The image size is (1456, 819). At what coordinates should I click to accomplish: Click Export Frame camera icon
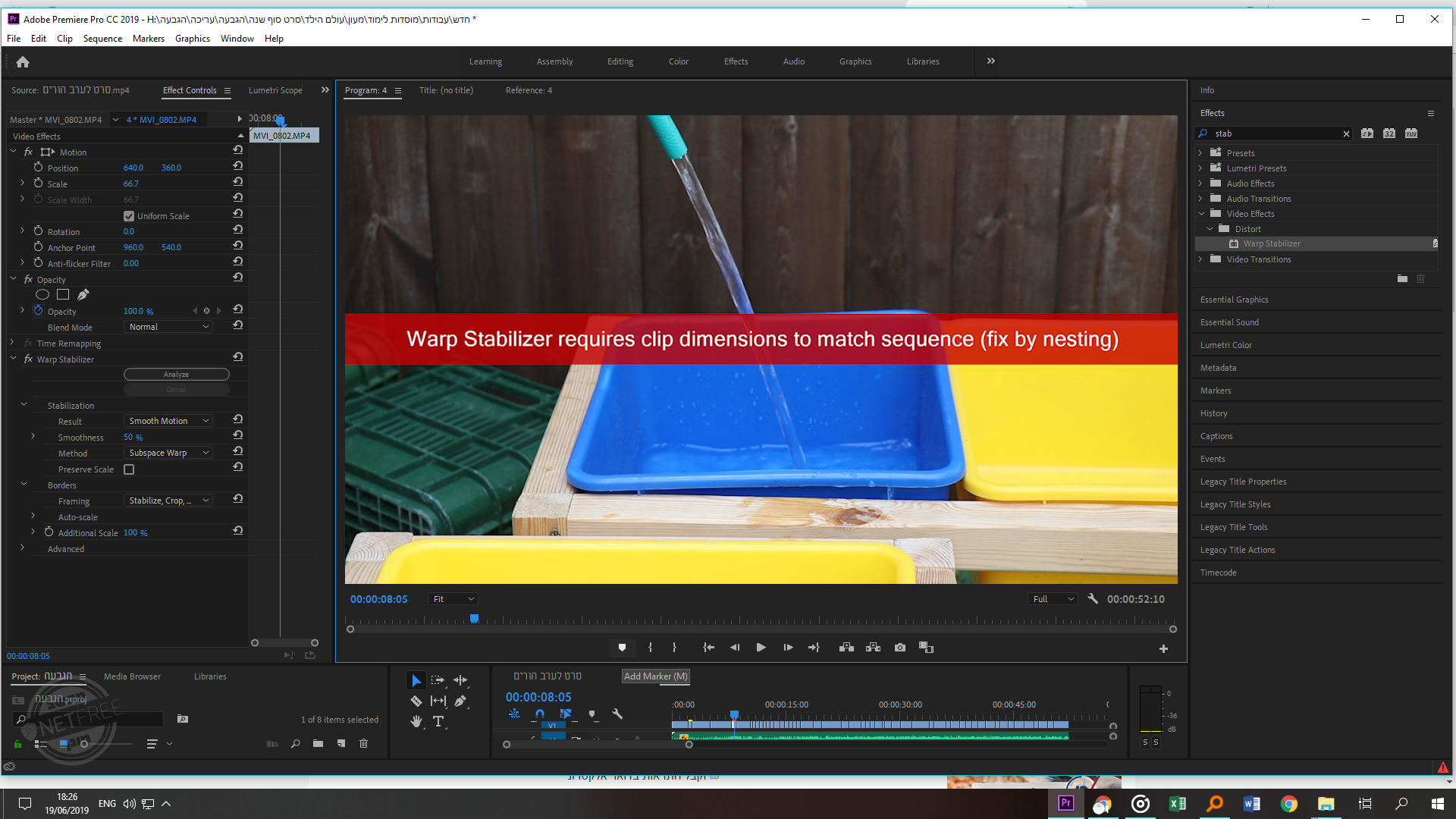(899, 648)
